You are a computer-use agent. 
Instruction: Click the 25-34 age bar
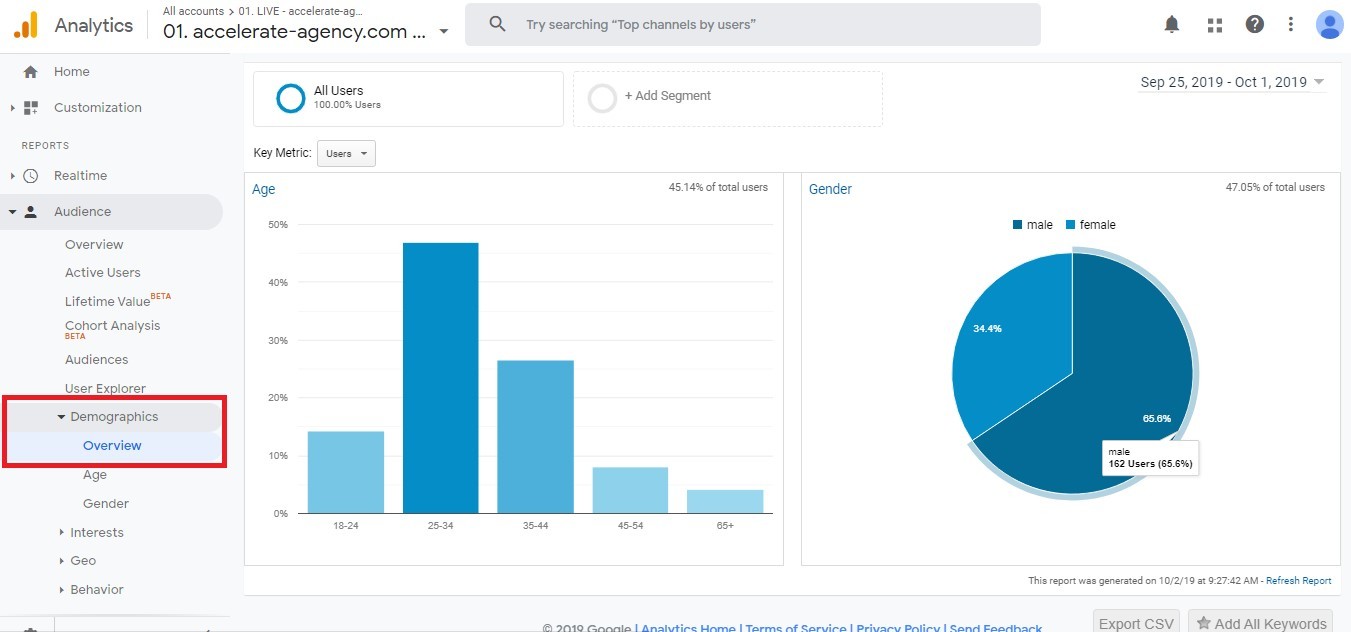tap(440, 380)
